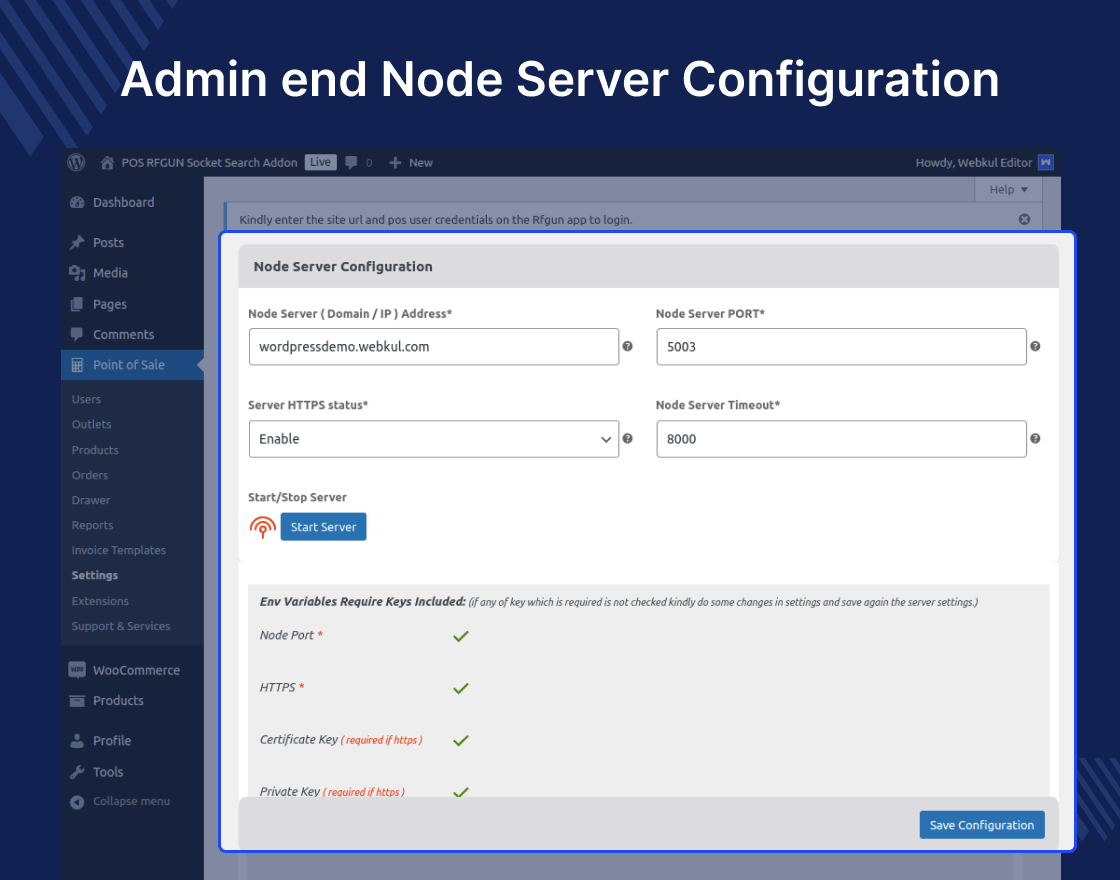
Task: Show help for Node Server Timeout
Action: (1035, 439)
